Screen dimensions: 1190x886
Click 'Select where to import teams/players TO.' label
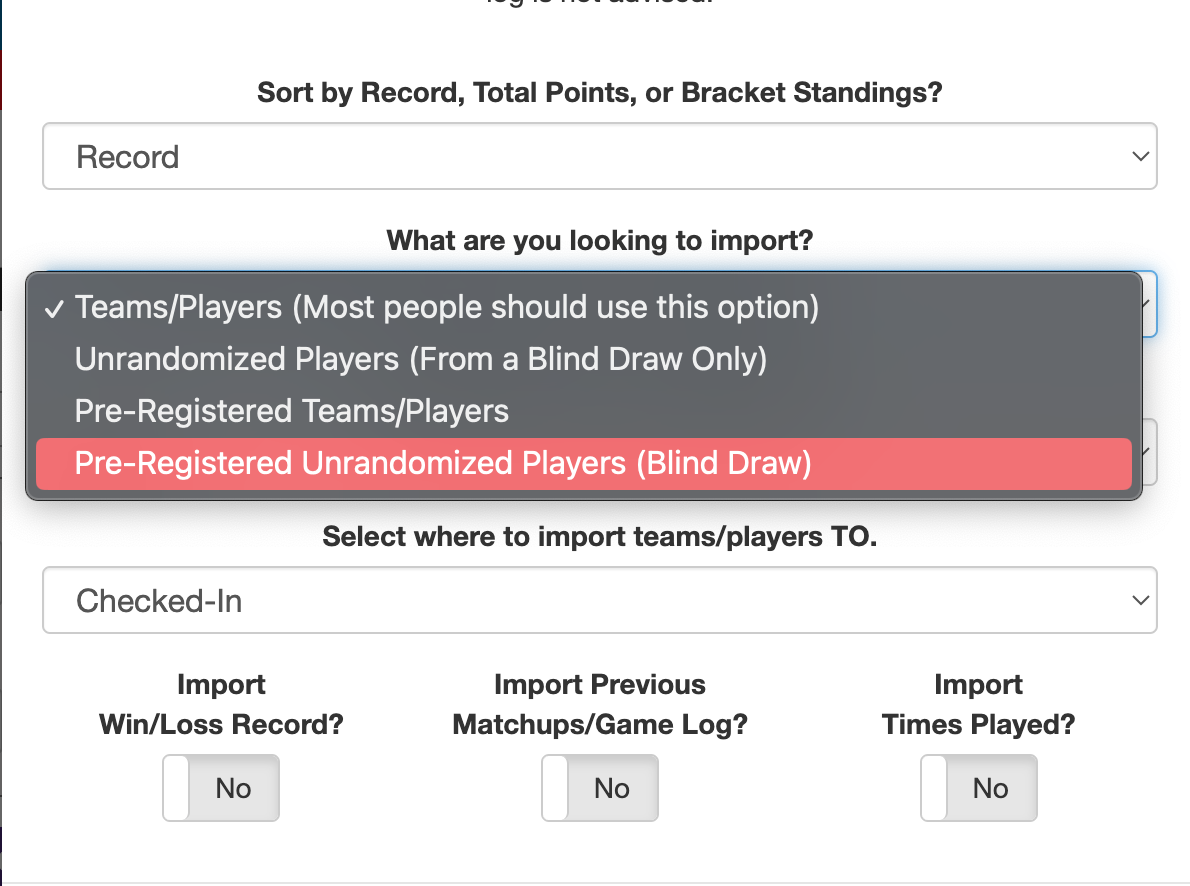(600, 537)
